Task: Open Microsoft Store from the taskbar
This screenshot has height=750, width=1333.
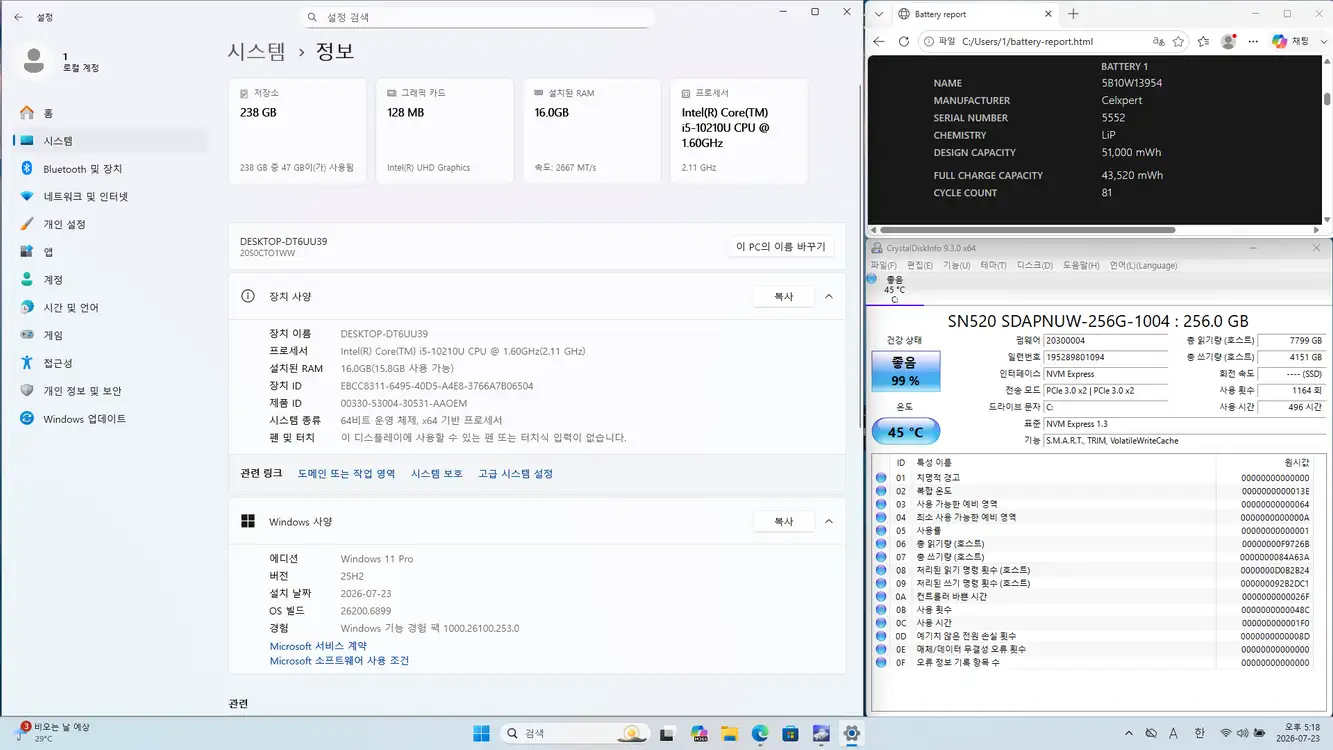Action: point(790,733)
